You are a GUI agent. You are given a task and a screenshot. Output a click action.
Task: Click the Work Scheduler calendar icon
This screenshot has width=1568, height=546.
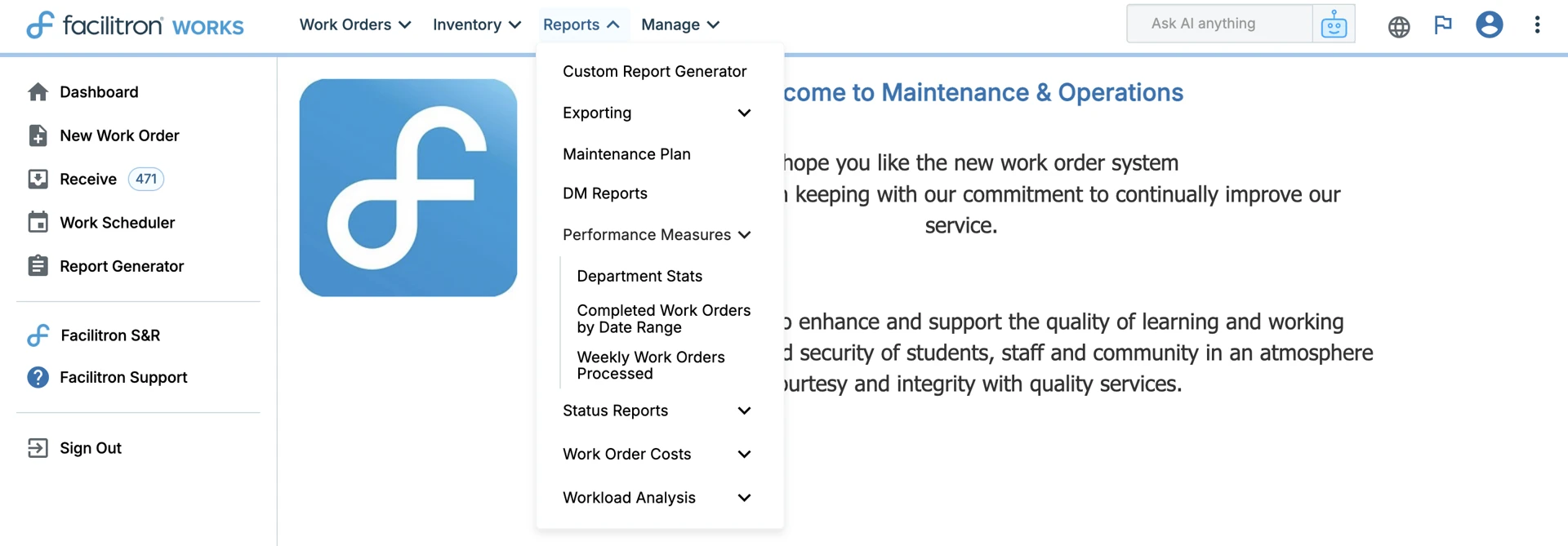pos(38,222)
